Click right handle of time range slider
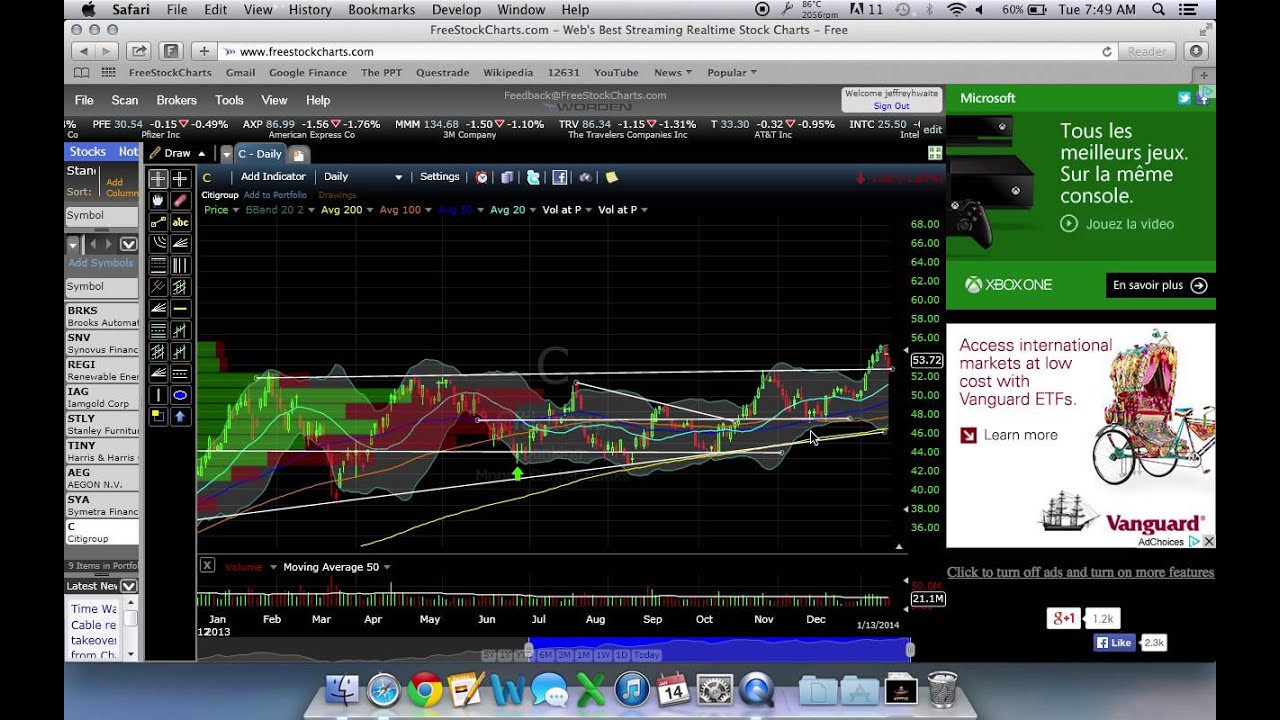Viewport: 1280px width, 720px height. [910, 650]
